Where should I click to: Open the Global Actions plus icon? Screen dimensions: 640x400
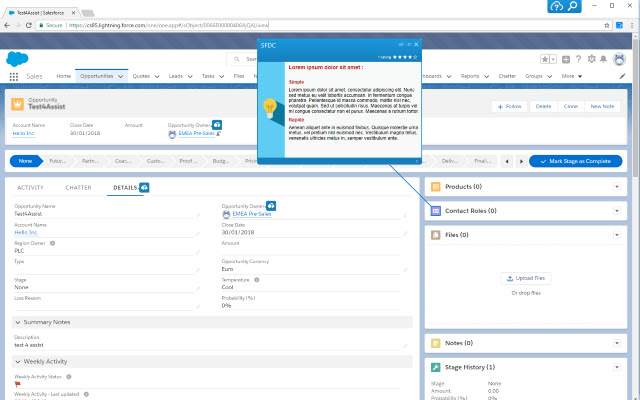coord(566,60)
